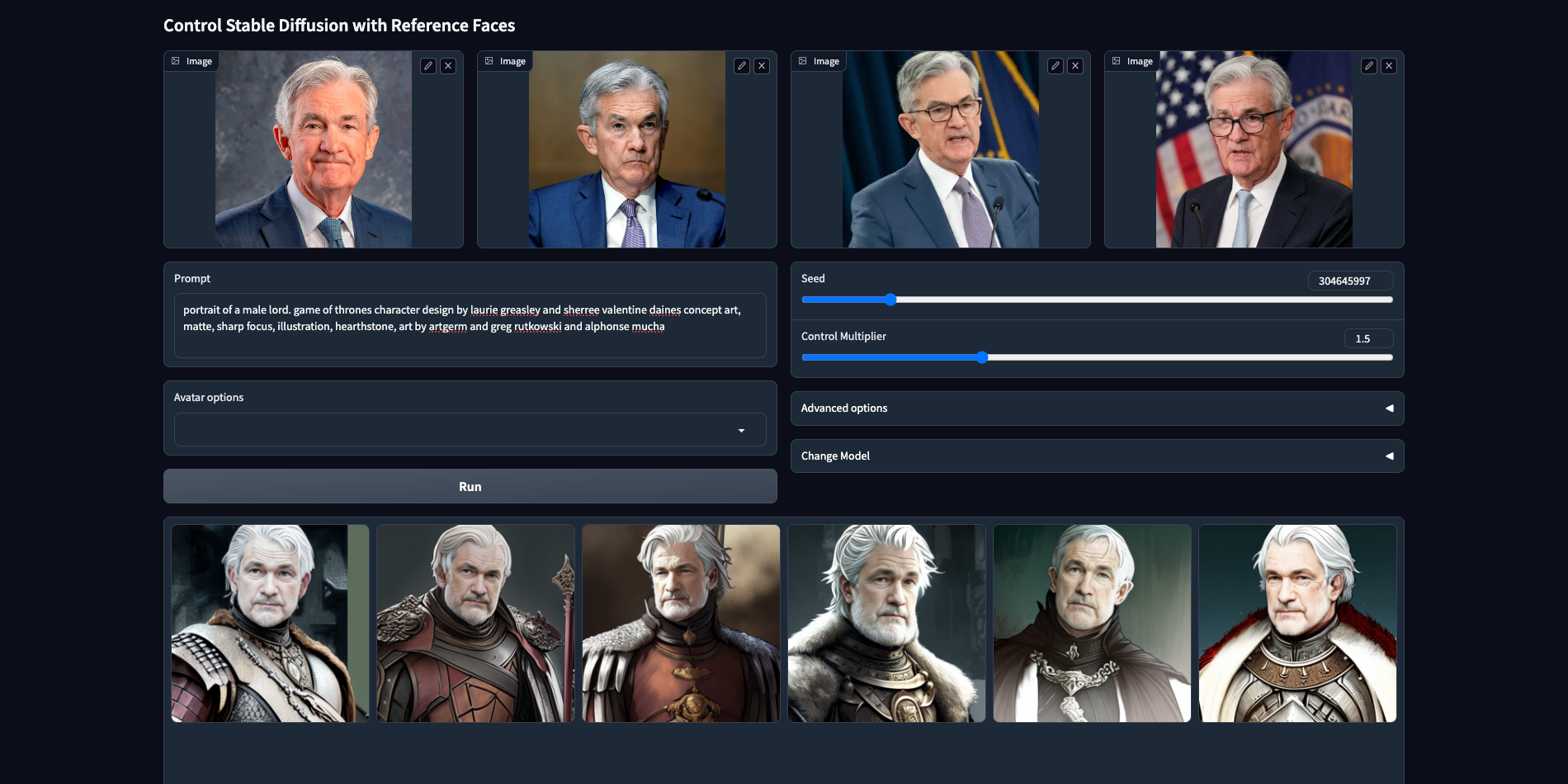This screenshot has height=784, width=1568.
Task: Open the first generated lord portrait
Action: (271, 624)
